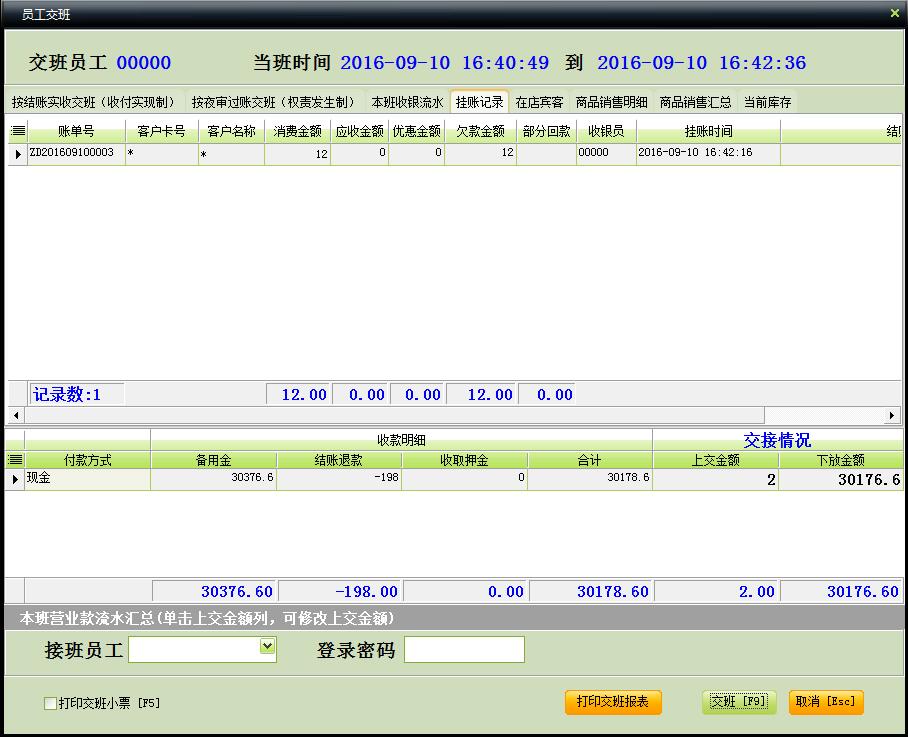Select row indicator arrow for 现金 row
The width and height of the screenshot is (908, 737).
(15, 479)
